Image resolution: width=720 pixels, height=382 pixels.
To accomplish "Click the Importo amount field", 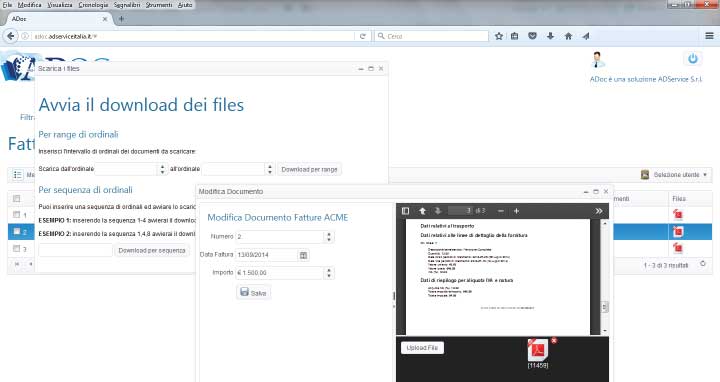I will pyautogui.click(x=281, y=273).
